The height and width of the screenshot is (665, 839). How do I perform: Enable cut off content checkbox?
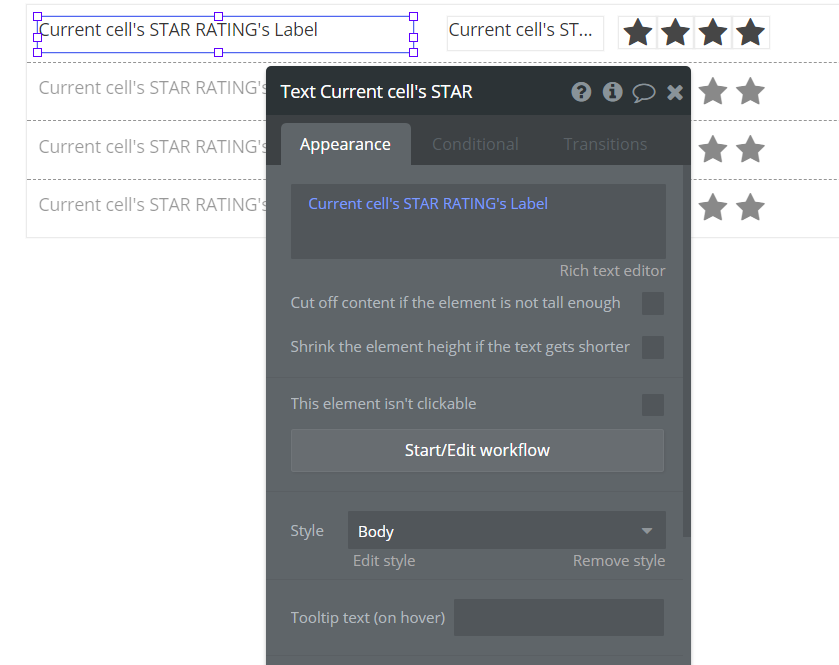click(x=653, y=303)
